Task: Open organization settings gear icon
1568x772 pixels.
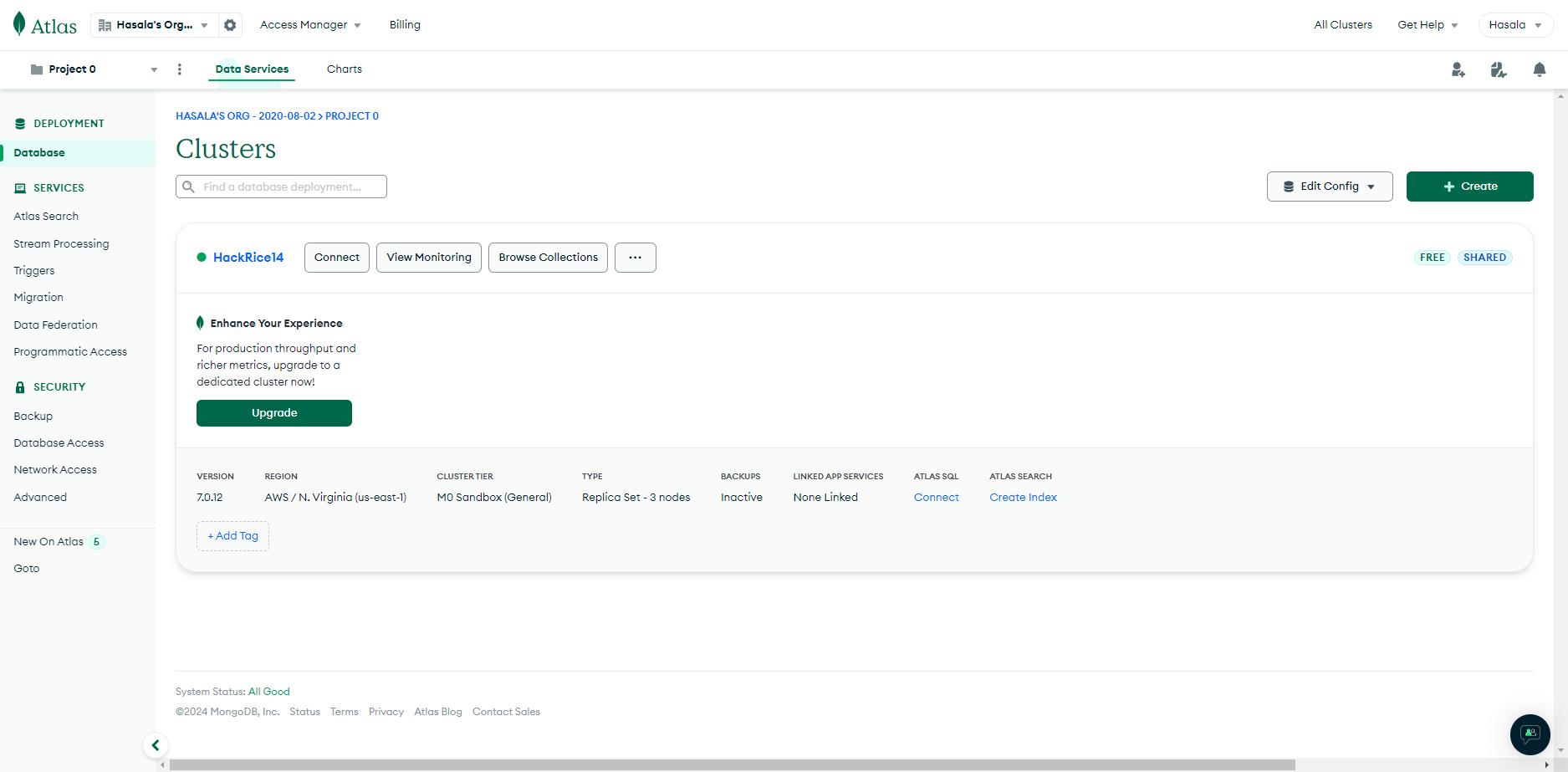Action: (x=230, y=25)
